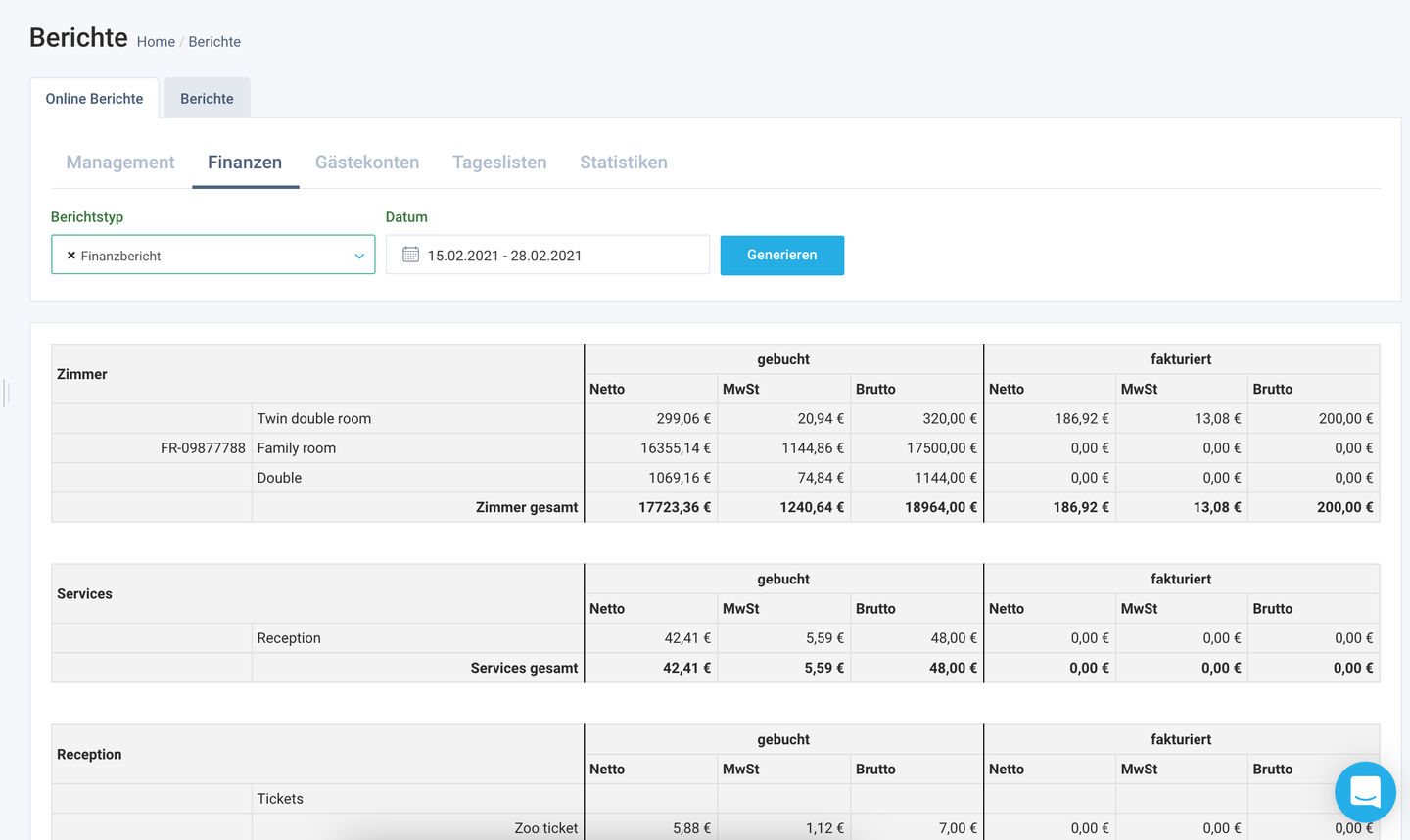Open the Gästekonten sub-tab
The width and height of the screenshot is (1410, 840).
tap(367, 163)
